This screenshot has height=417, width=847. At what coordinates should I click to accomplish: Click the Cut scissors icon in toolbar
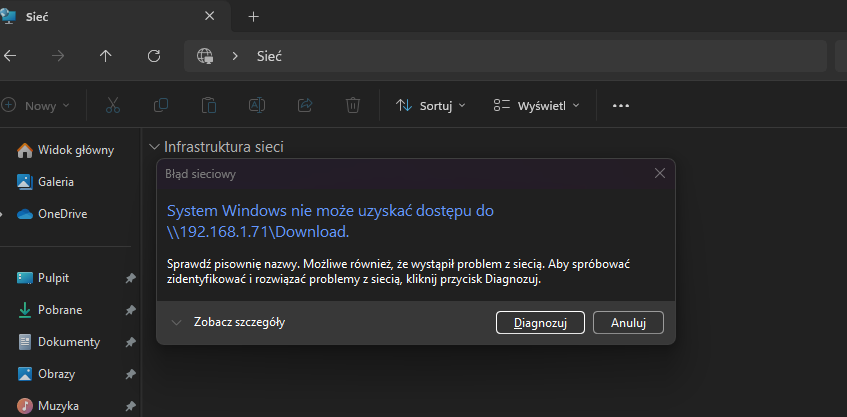[112, 105]
